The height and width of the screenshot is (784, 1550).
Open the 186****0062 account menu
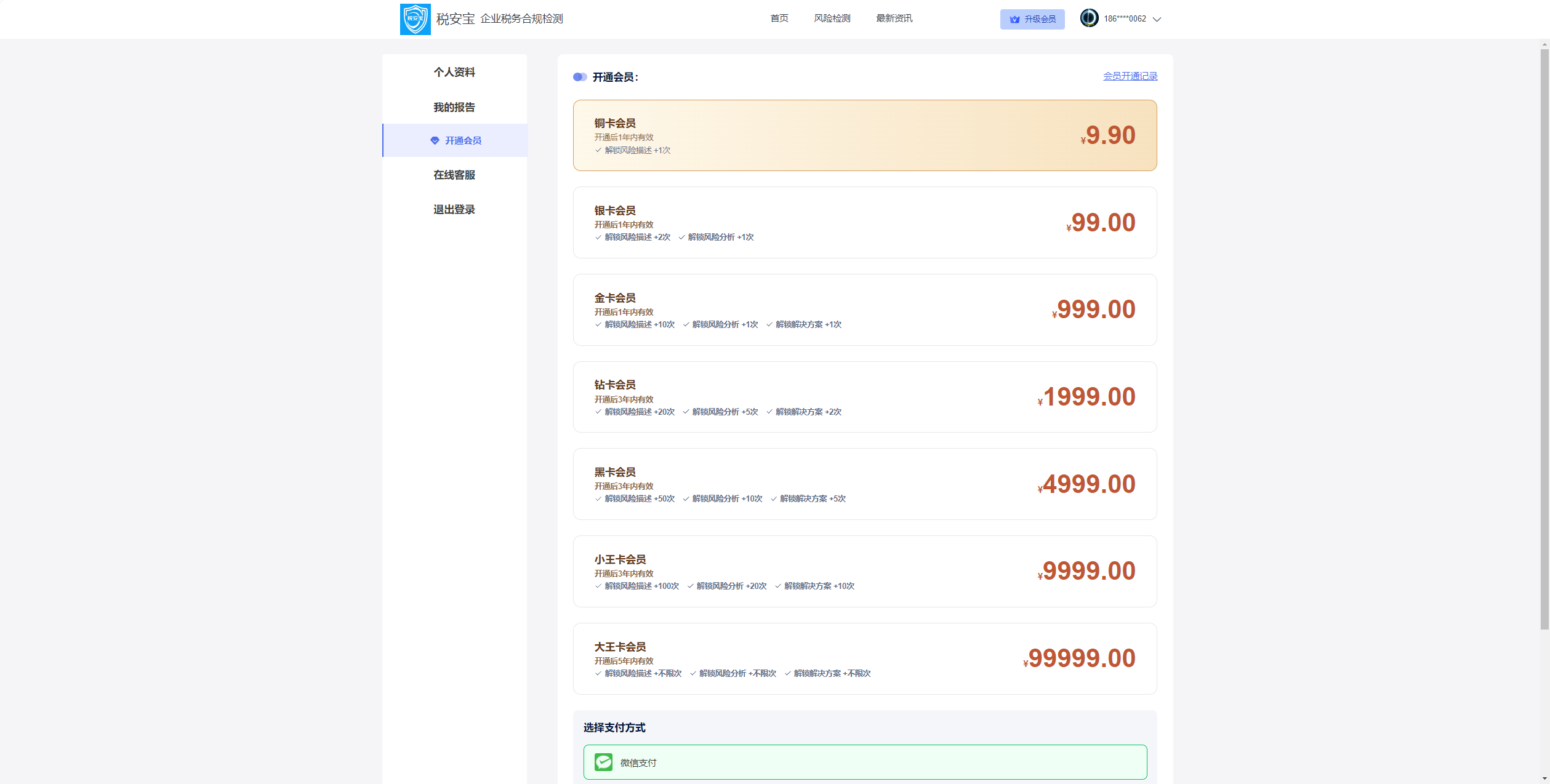tap(1125, 19)
